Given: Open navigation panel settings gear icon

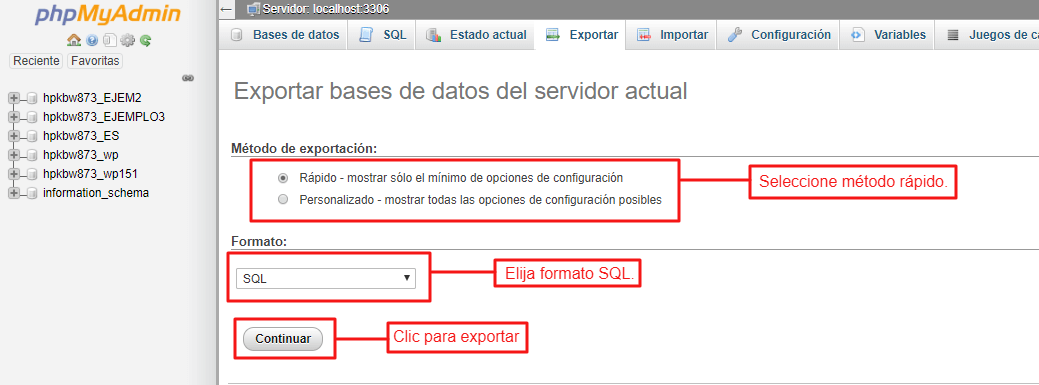Looking at the screenshot, I should point(127,40).
